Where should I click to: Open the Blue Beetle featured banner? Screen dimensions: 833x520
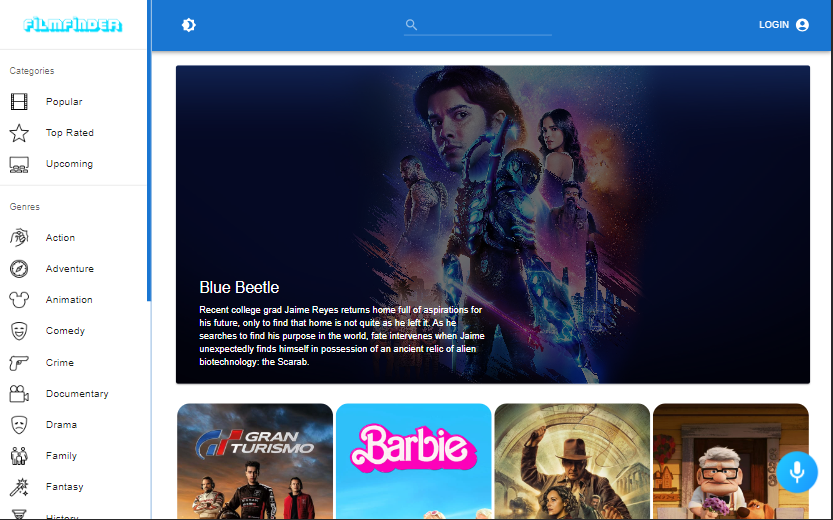point(492,224)
